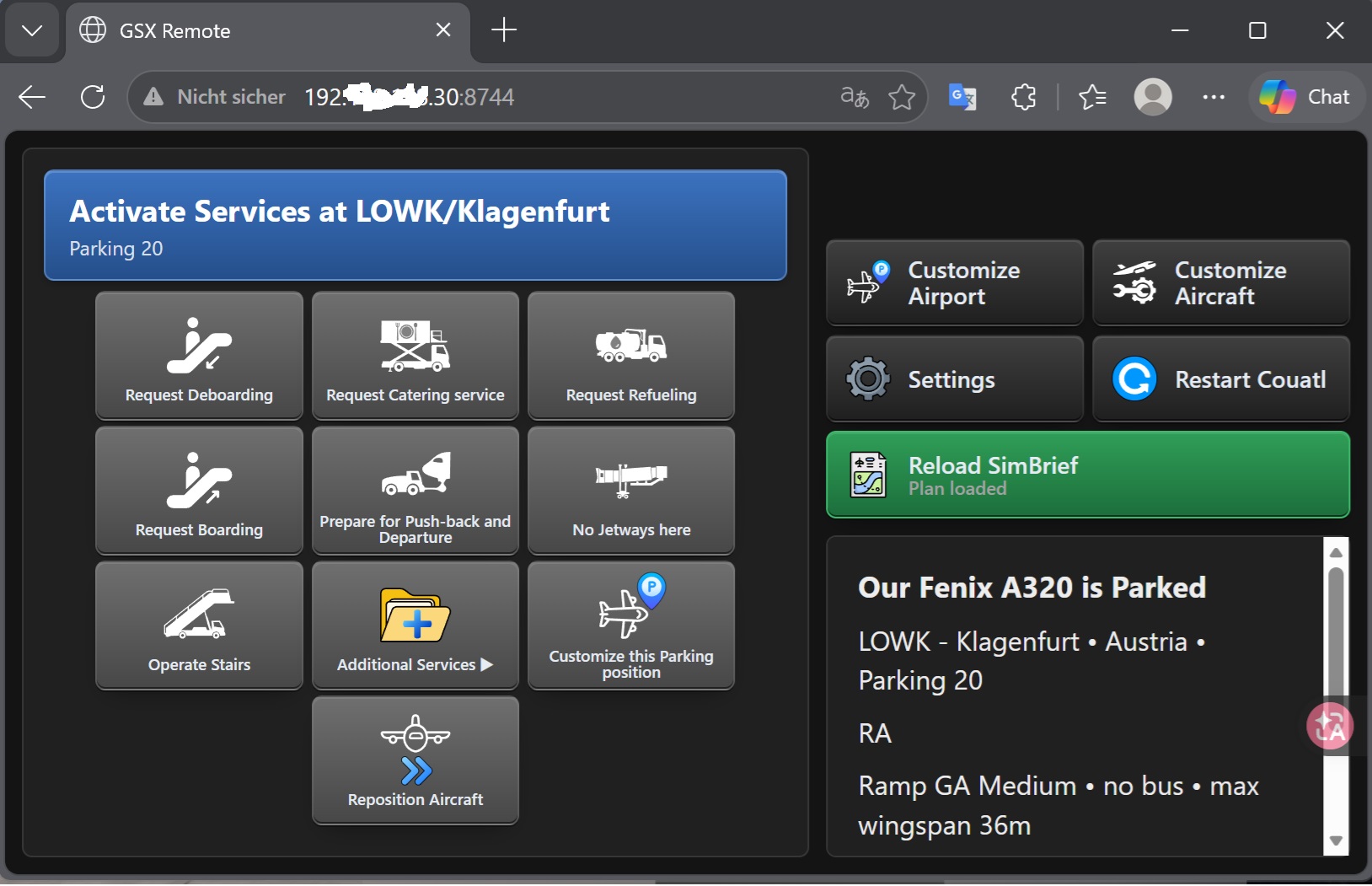Open the Google Translate extension icon
This screenshot has height=886, width=1372.
click(x=962, y=97)
